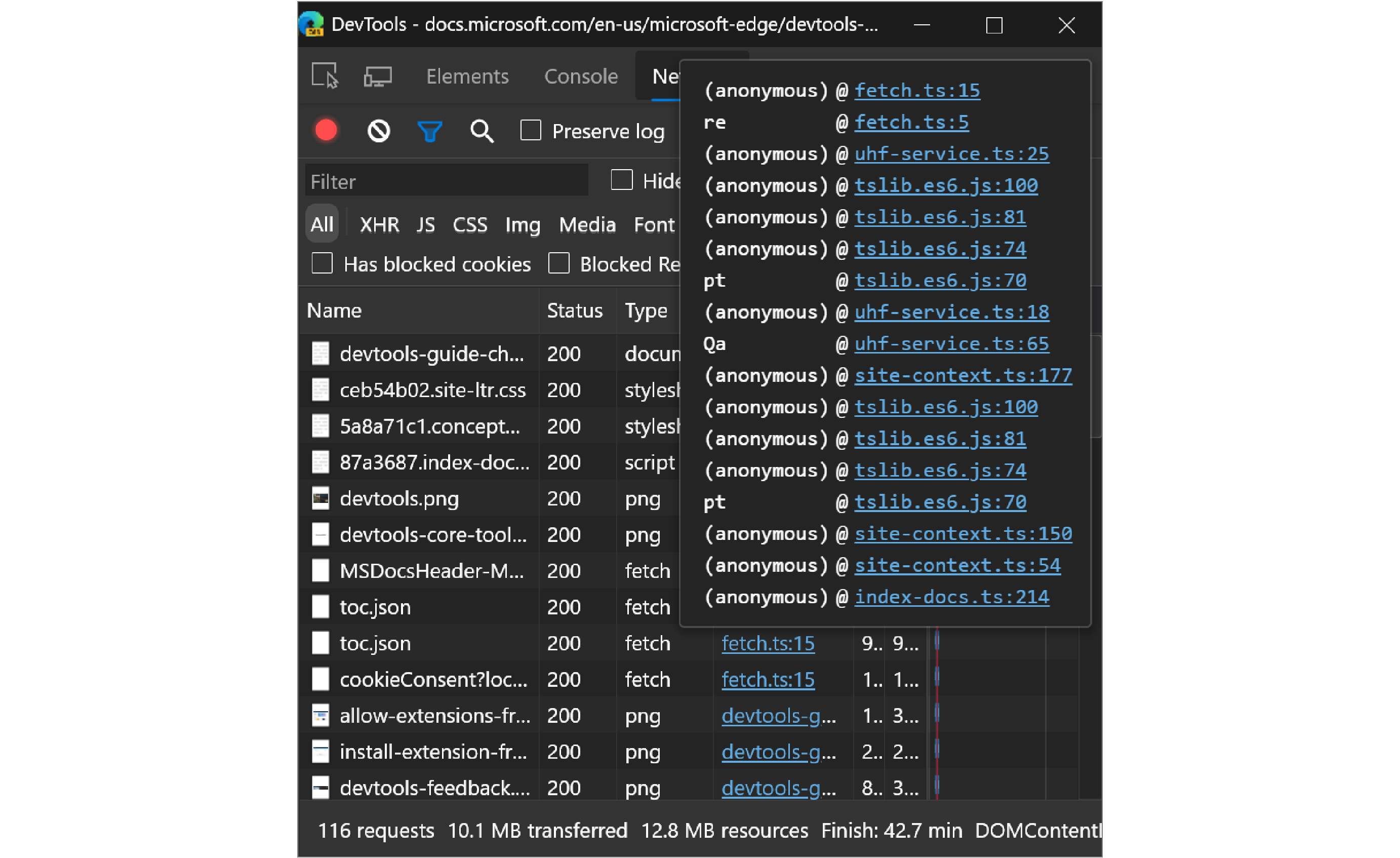Image resolution: width=1400 pixels, height=858 pixels.
Task: Click the Clear network log icon
Action: [378, 130]
